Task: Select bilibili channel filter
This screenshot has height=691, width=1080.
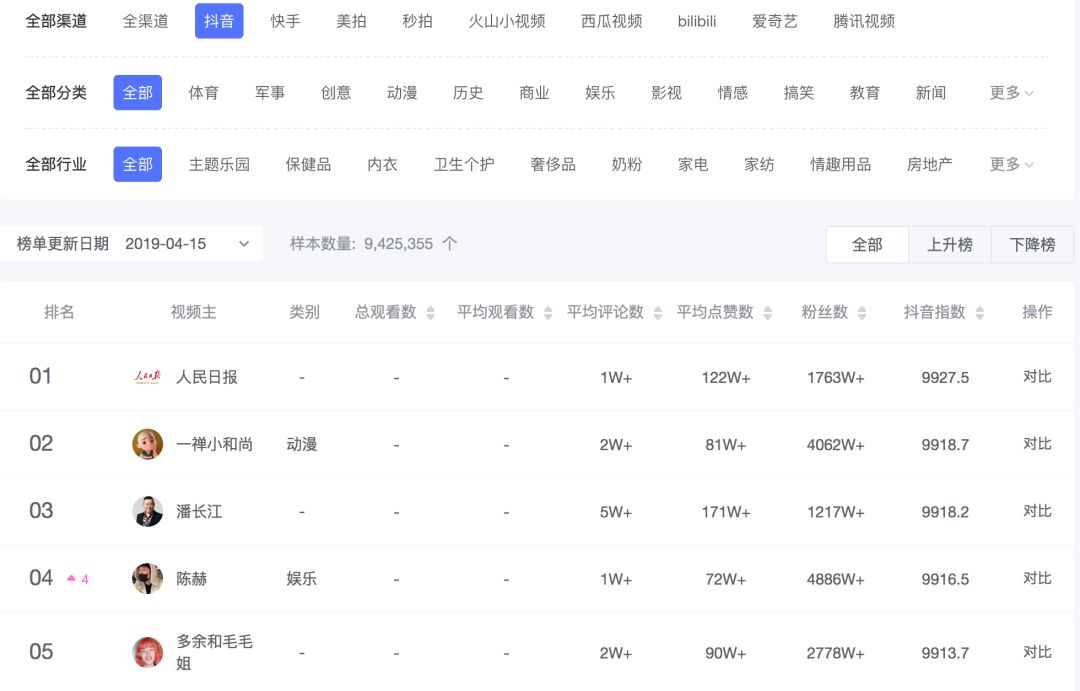Action: (697, 21)
